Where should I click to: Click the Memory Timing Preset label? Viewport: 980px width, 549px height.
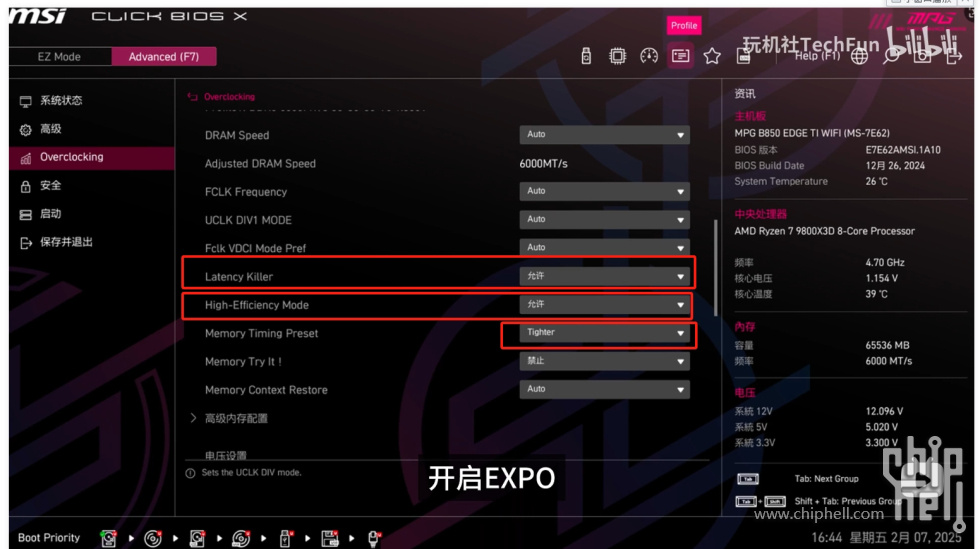[261, 333]
